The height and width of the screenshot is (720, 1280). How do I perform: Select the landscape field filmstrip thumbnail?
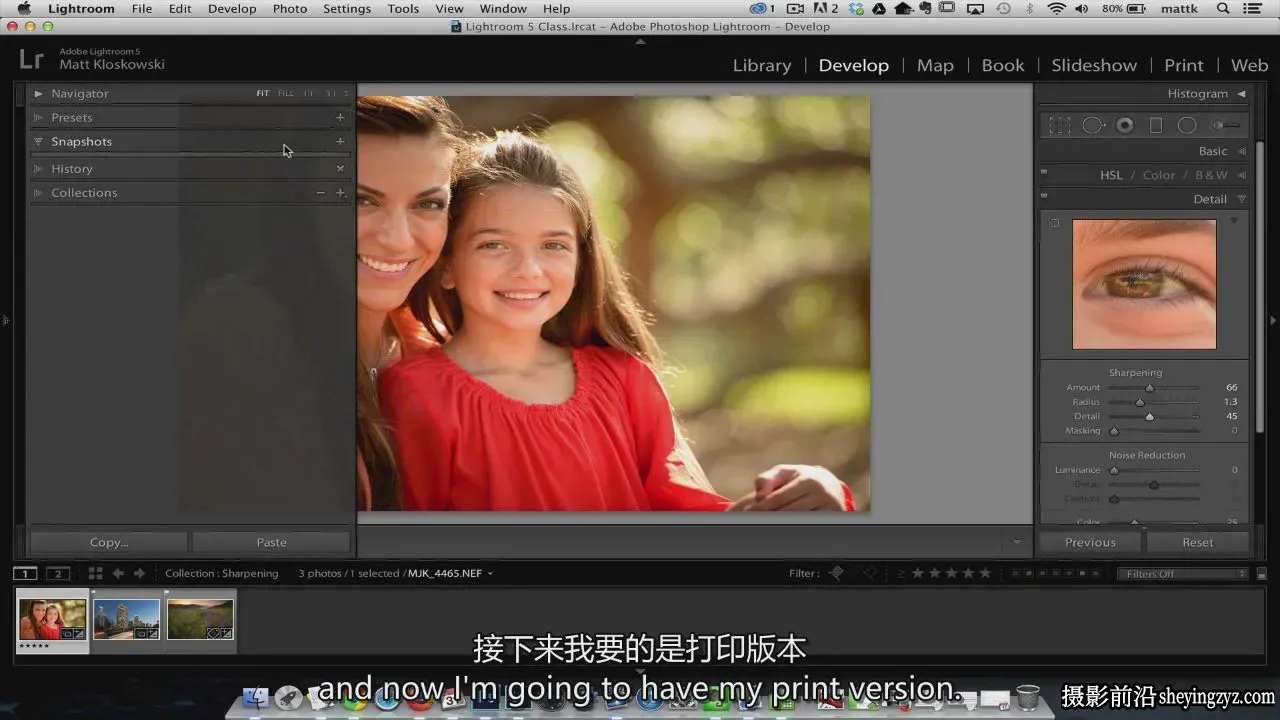click(x=200, y=619)
